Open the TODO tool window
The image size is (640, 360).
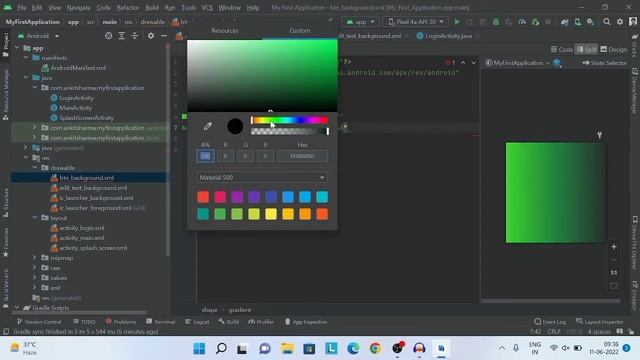click(x=84, y=322)
